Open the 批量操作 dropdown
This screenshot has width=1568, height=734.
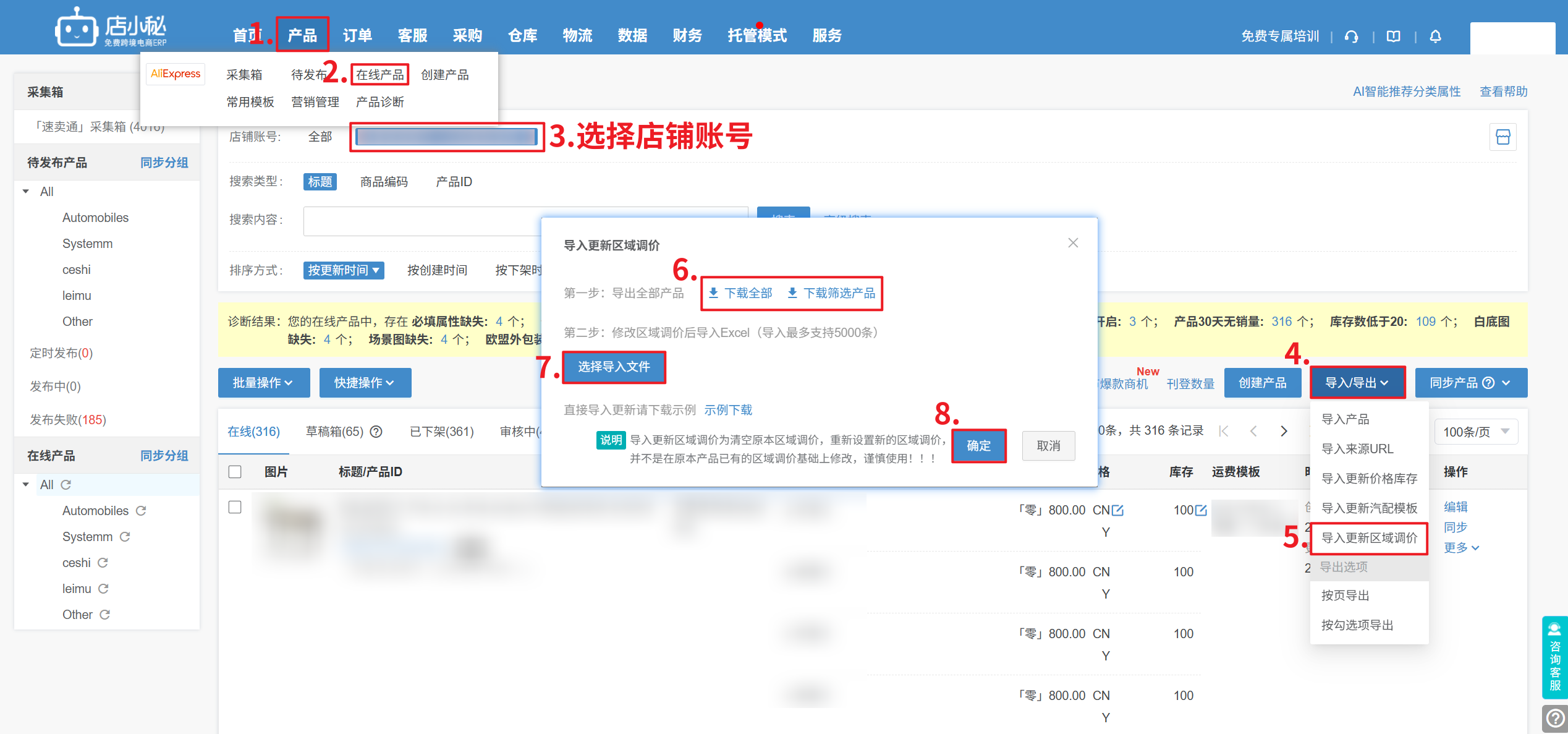point(263,383)
